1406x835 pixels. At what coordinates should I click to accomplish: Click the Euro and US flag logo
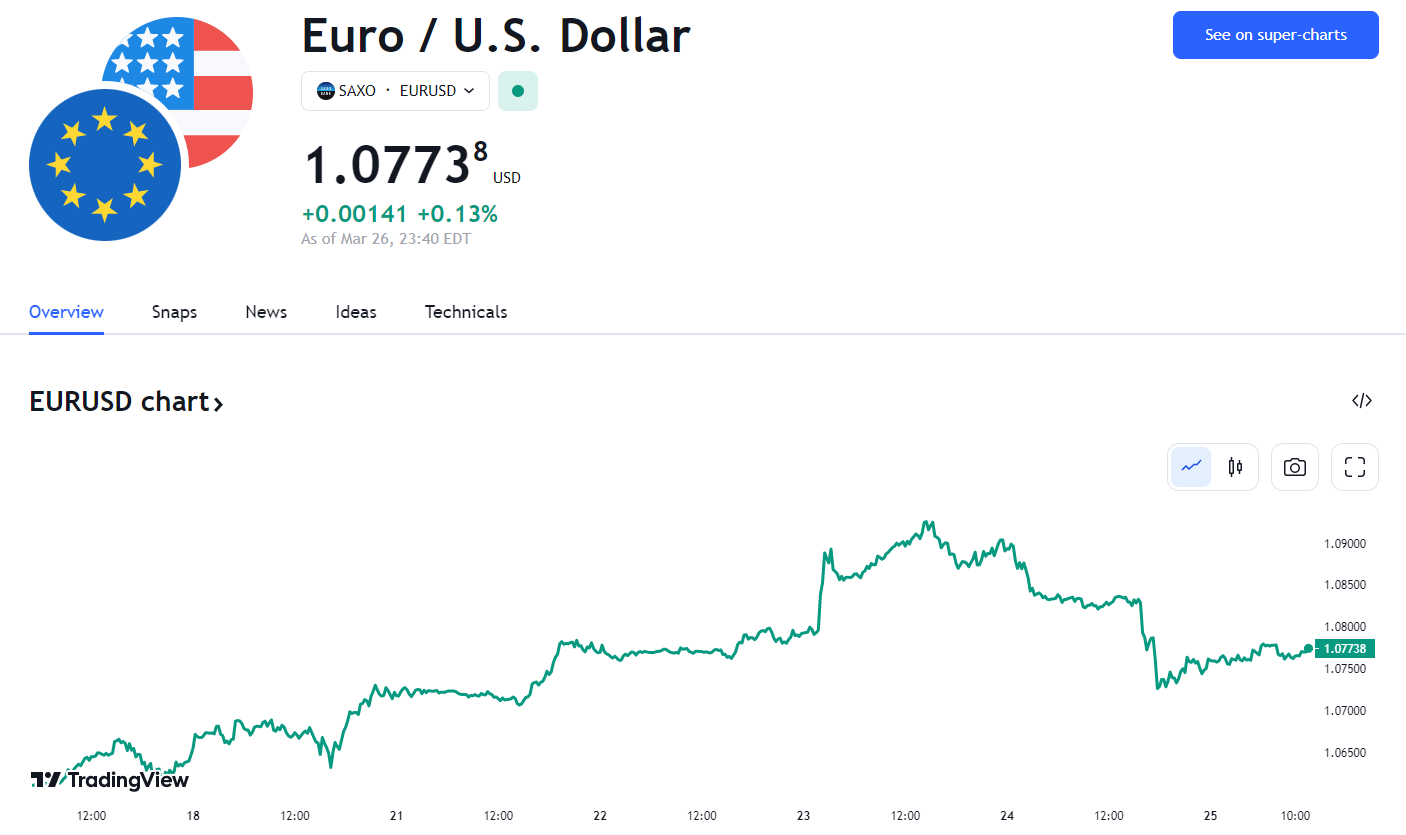pyautogui.click(x=140, y=130)
